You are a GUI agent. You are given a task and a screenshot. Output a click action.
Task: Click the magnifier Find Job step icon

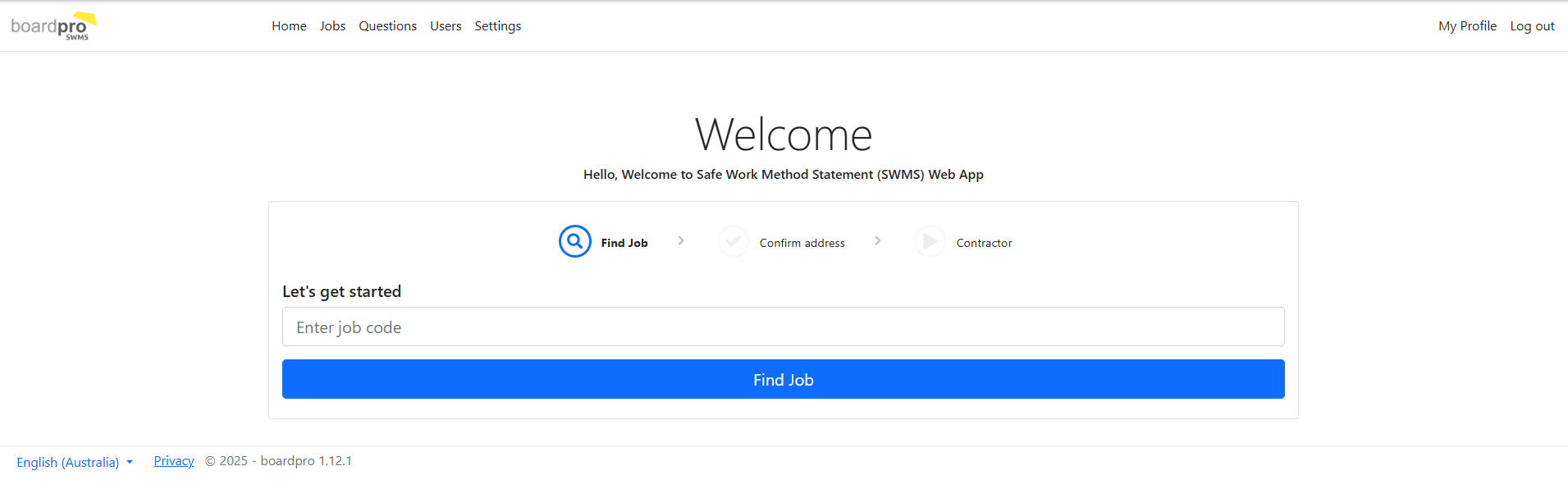tap(574, 242)
